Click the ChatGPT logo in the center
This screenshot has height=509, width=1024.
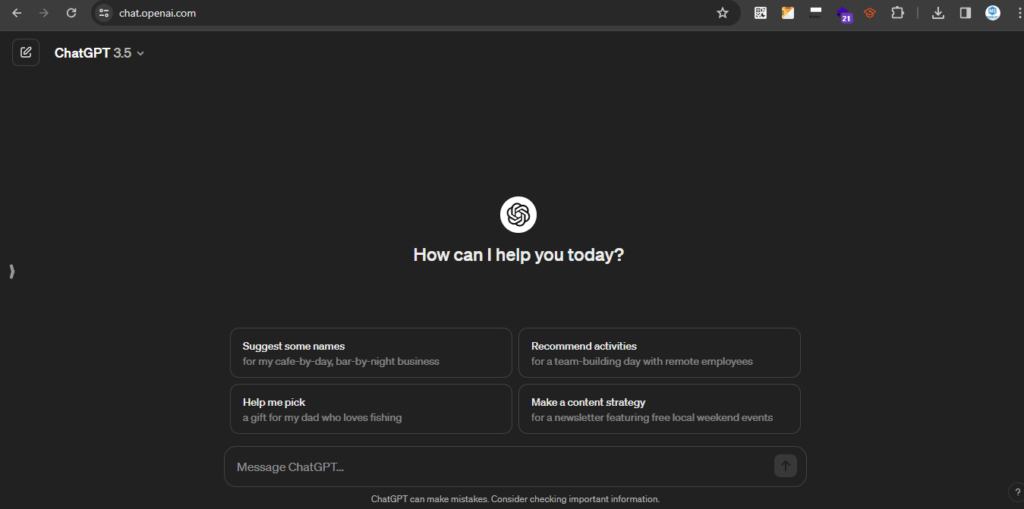pos(518,214)
